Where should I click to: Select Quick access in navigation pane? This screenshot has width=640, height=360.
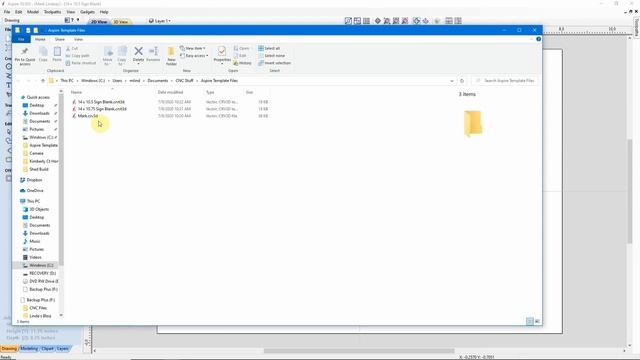coord(38,97)
